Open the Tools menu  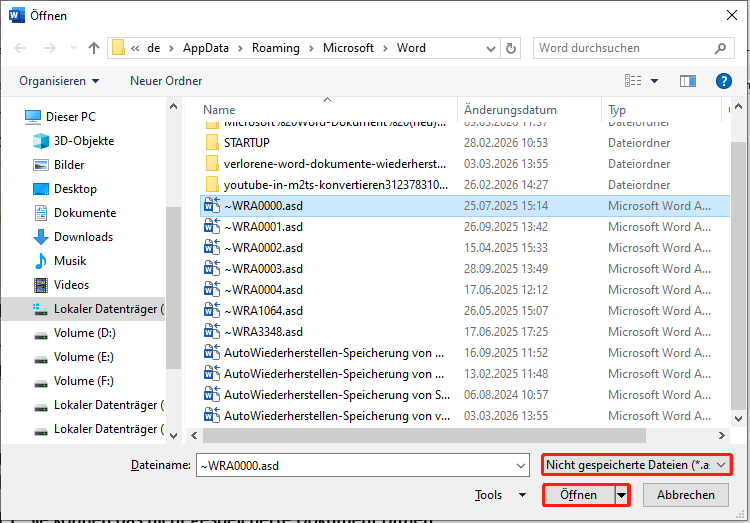click(500, 495)
